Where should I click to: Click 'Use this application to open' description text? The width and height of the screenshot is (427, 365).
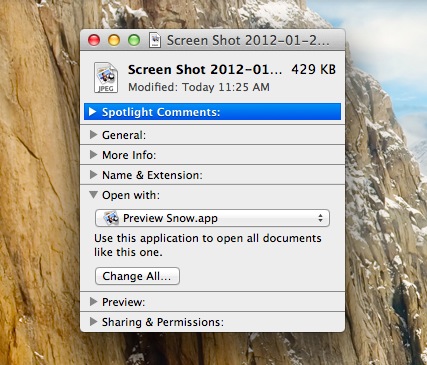point(208,245)
